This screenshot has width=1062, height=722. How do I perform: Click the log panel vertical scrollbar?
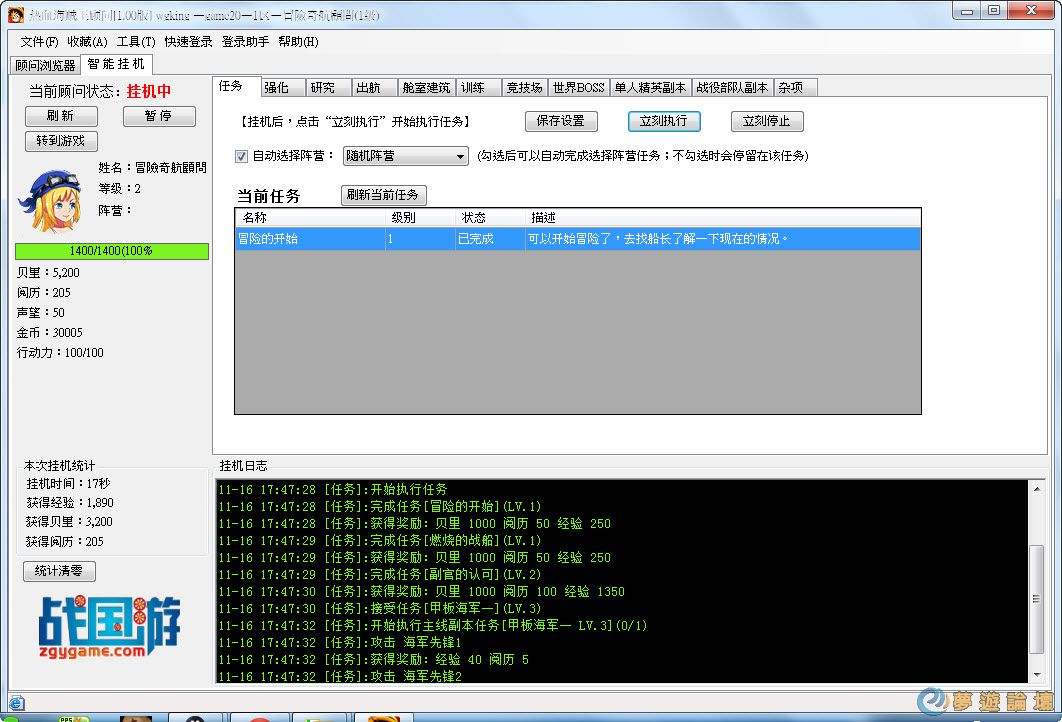coord(1036,600)
